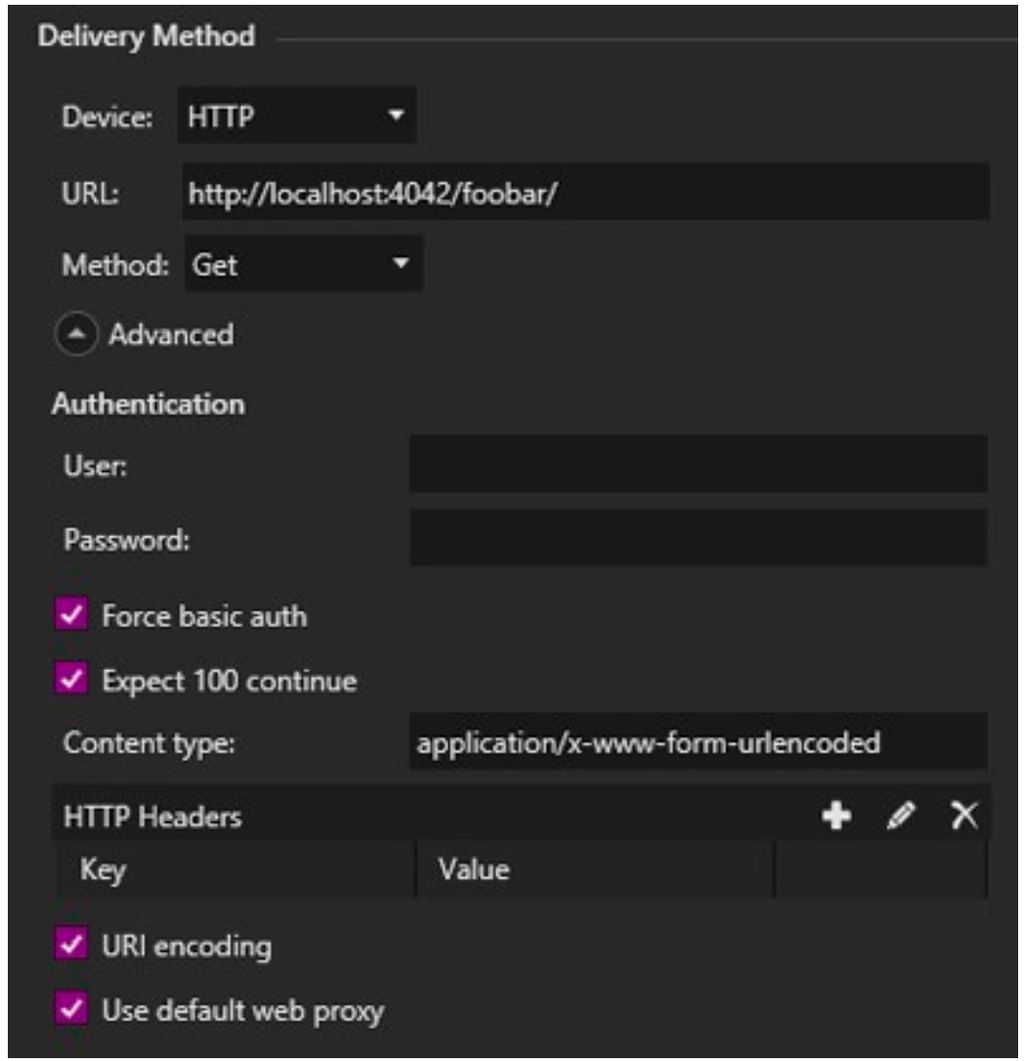Click the Method dropdown arrow
The width and height of the screenshot is (1024, 1061).
pos(401,263)
